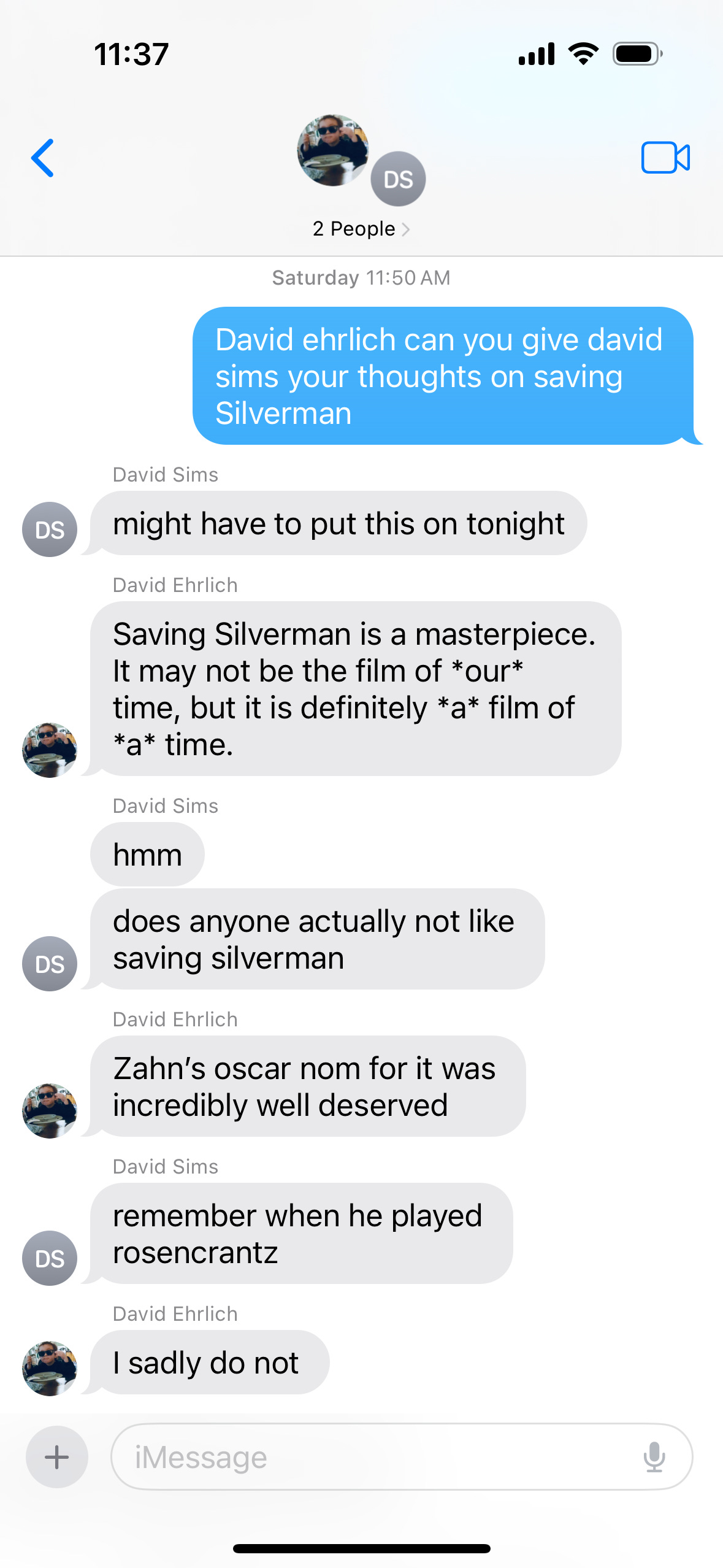Tap the blue back chevron

(x=43, y=158)
